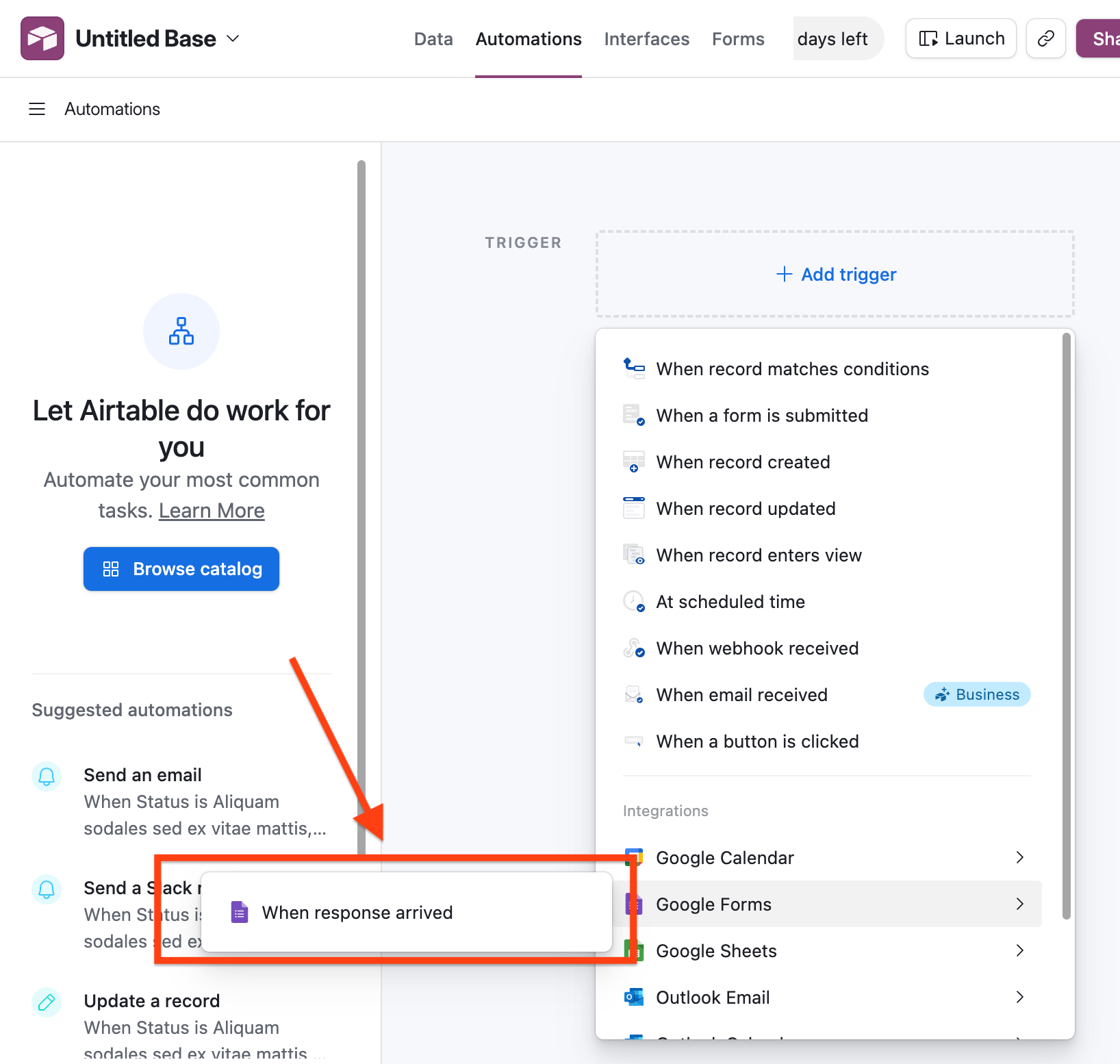The width and height of the screenshot is (1120, 1064).
Task: Click the share link icon in top bar
Action: [x=1045, y=38]
